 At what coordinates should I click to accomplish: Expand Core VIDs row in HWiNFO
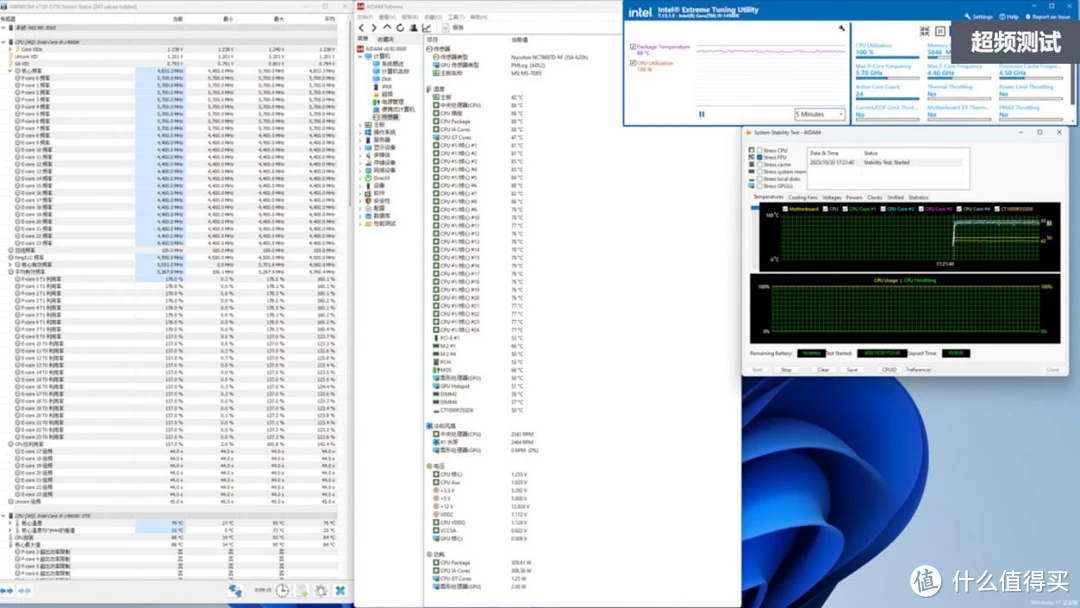[x=10, y=50]
